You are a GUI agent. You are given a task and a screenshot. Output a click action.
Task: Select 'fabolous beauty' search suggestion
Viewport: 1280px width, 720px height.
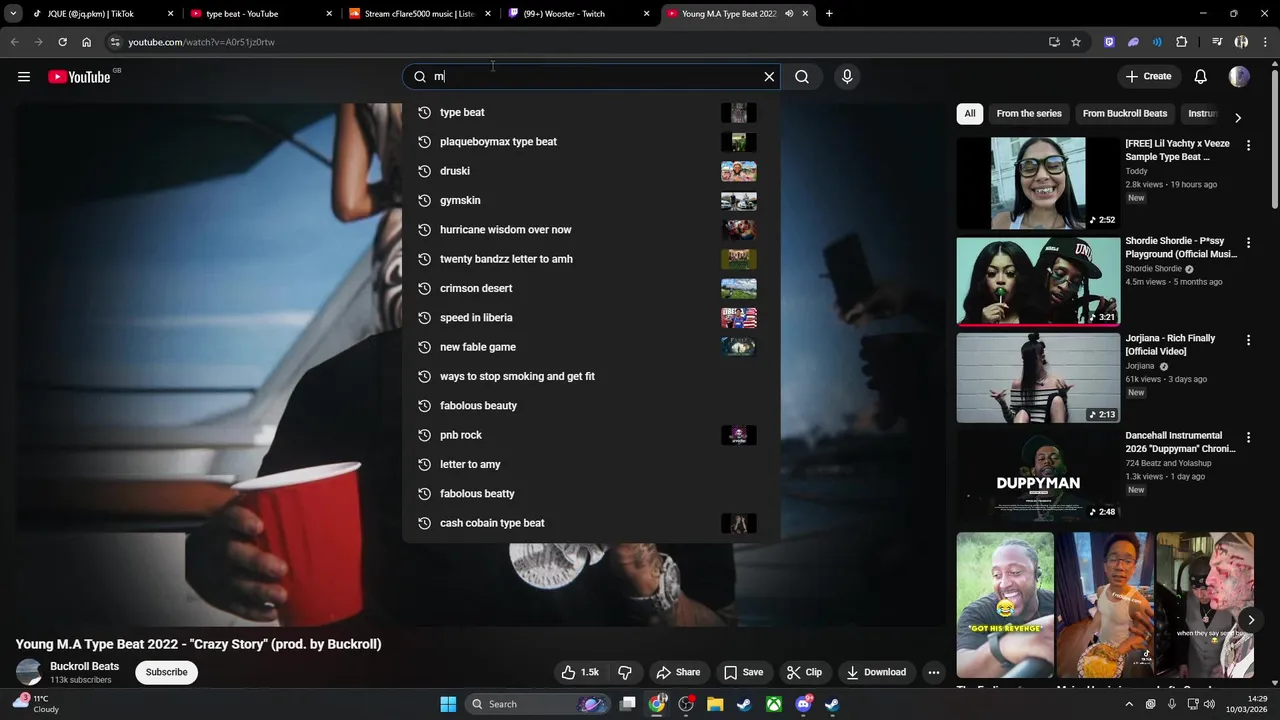(591, 406)
